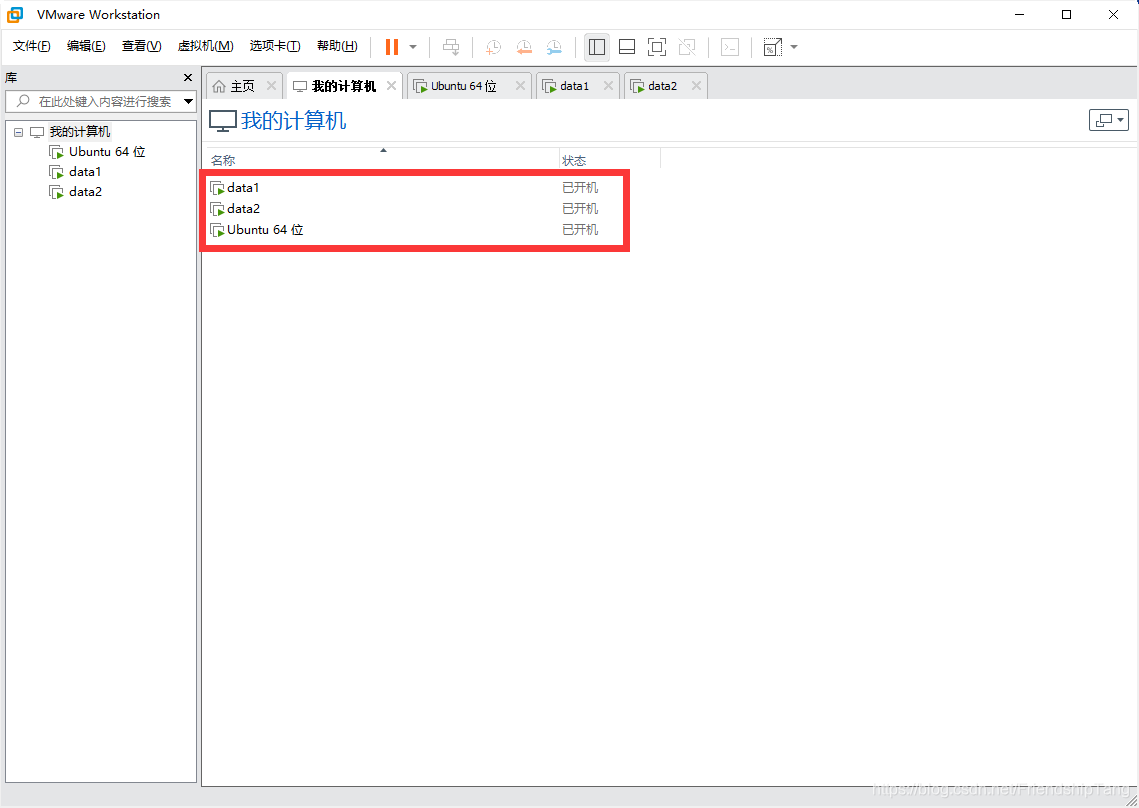Image resolution: width=1139 pixels, height=808 pixels.
Task: Open the power options dropdown arrow next to the pause button
Action: click(x=413, y=47)
